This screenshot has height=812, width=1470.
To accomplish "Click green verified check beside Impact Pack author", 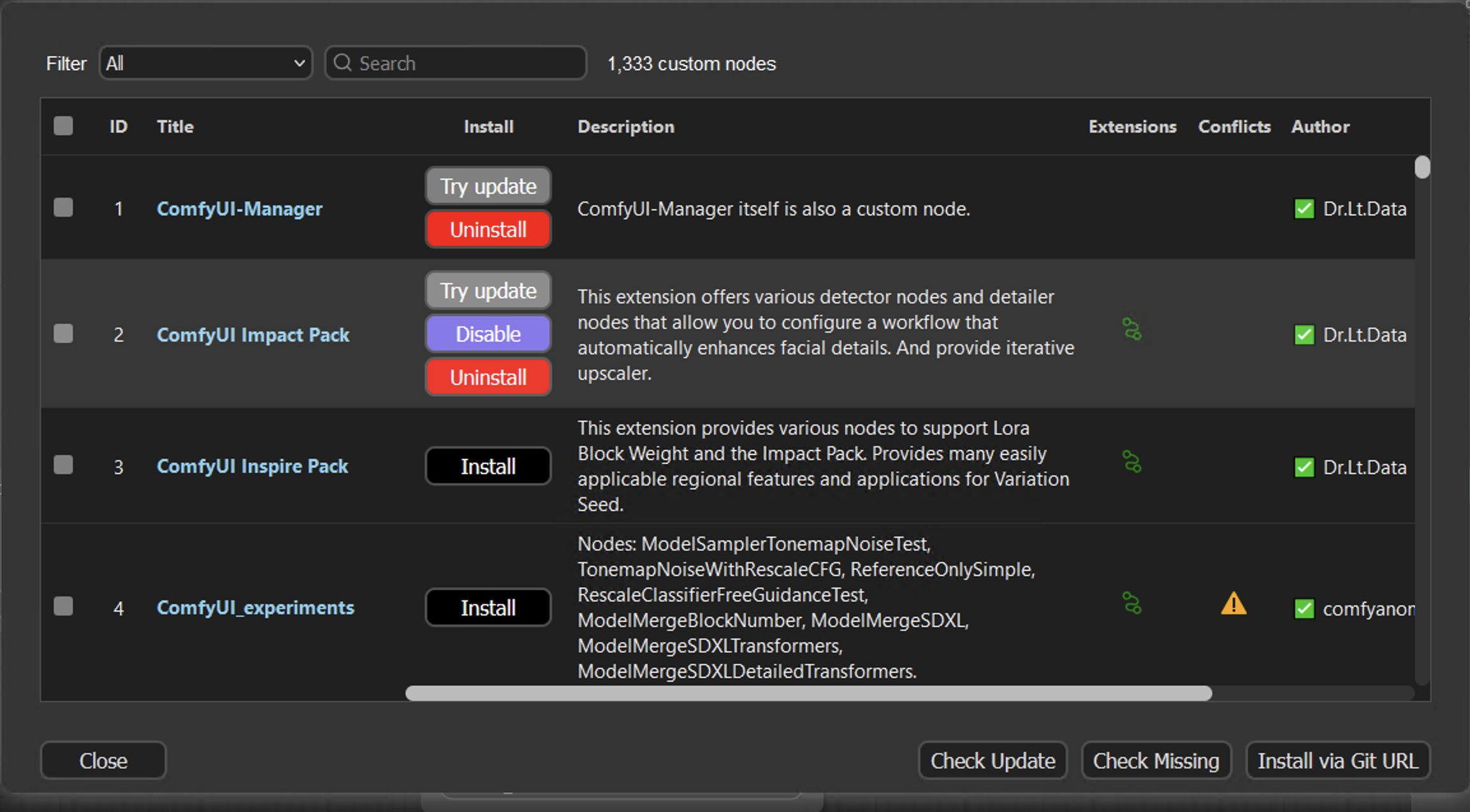I will (x=1304, y=335).
